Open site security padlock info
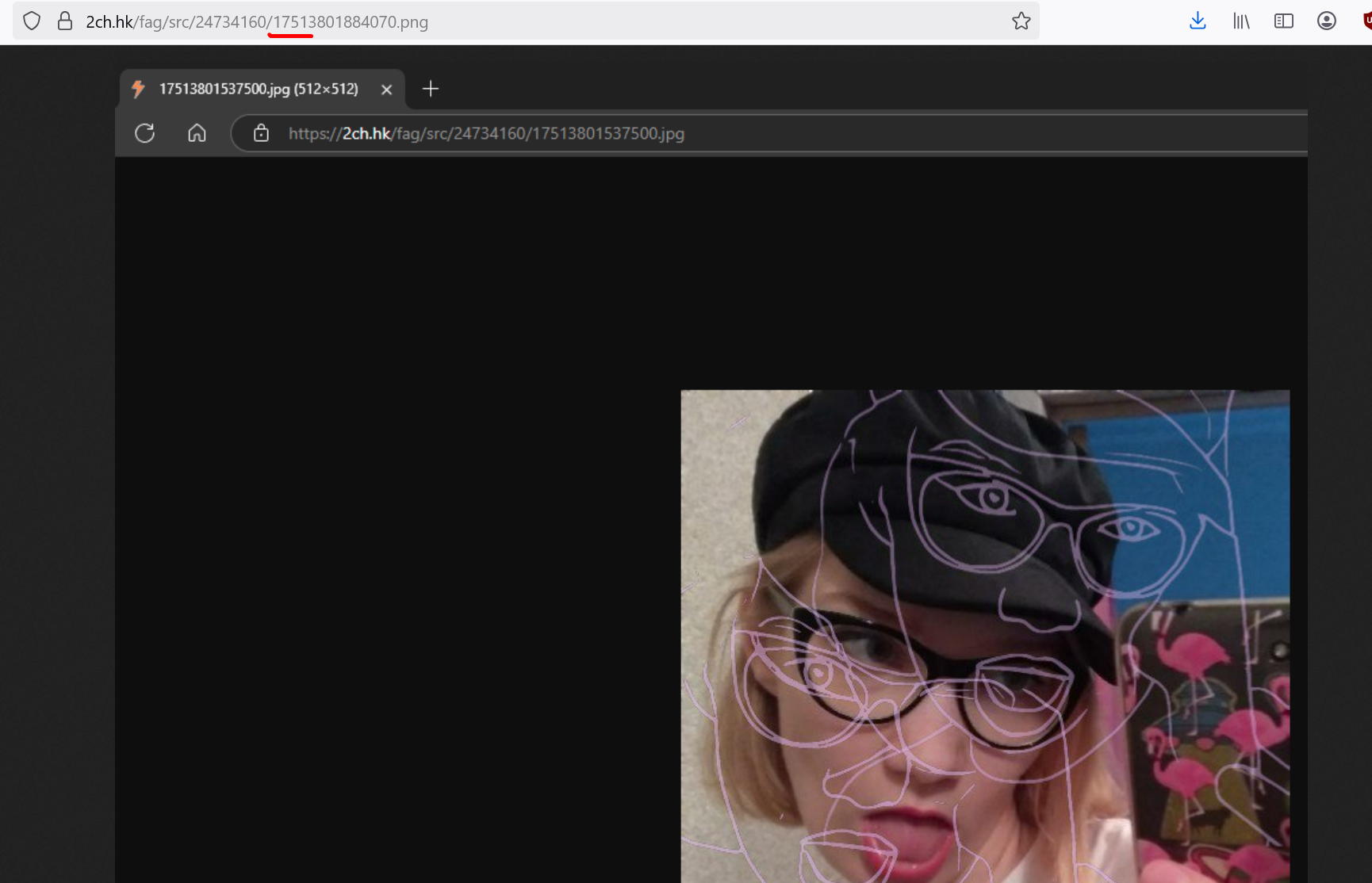1372x883 pixels. coord(65,21)
